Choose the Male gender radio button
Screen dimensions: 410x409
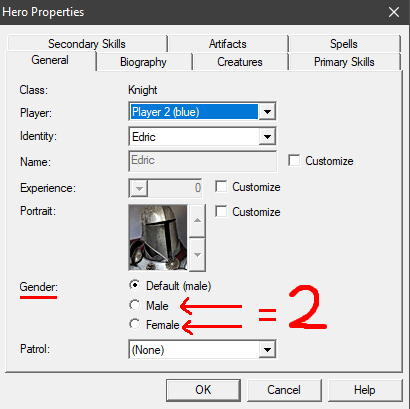pyautogui.click(x=135, y=305)
